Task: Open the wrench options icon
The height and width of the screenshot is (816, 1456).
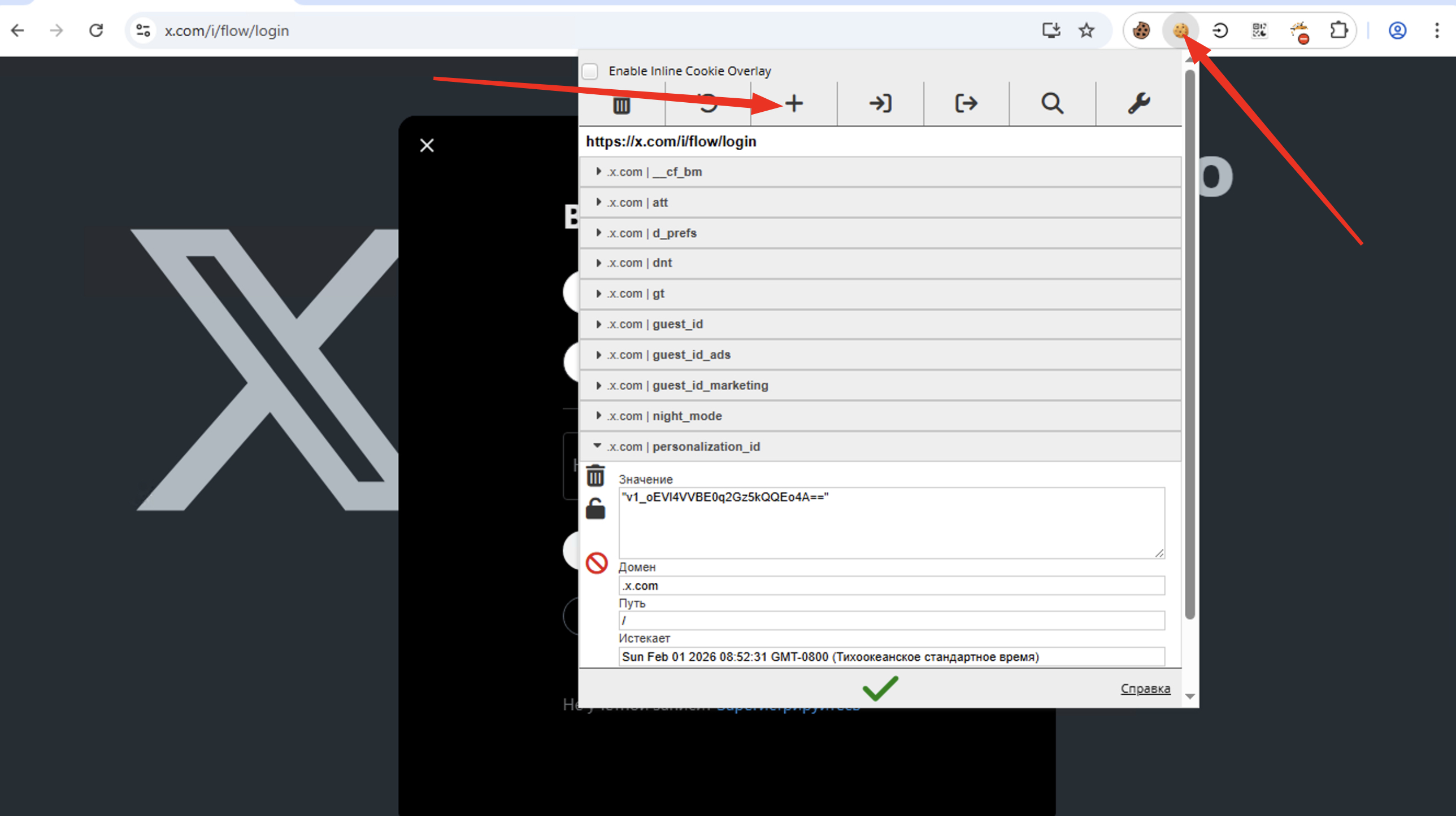Action: pyautogui.click(x=1138, y=103)
